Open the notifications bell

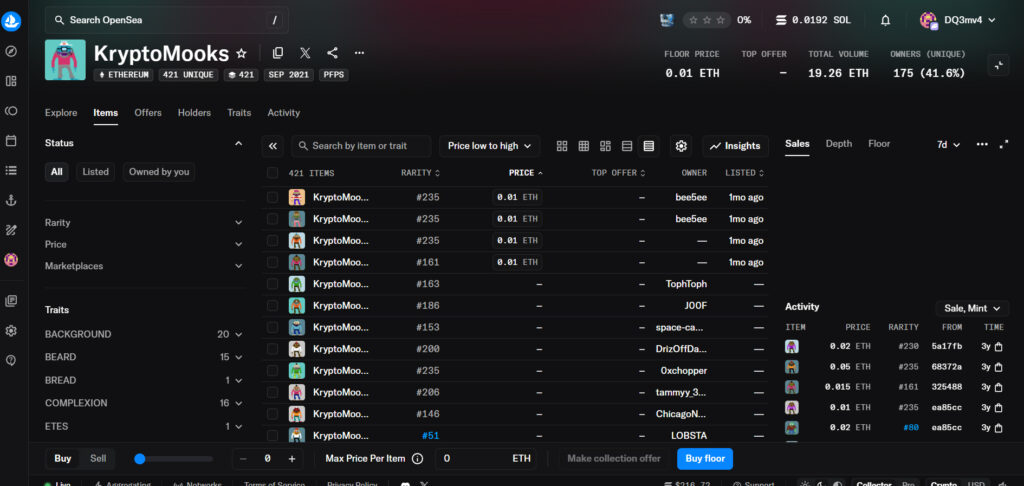point(885,20)
